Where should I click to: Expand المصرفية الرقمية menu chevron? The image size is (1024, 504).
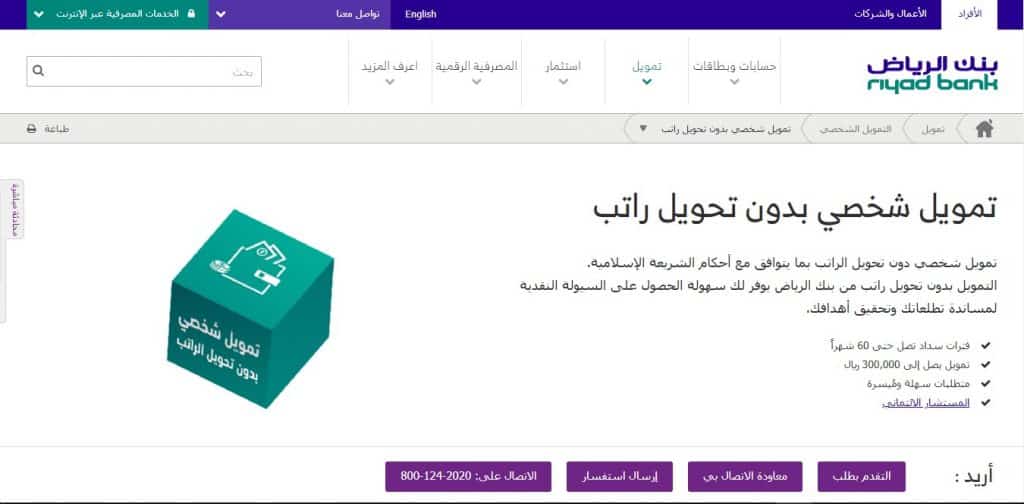point(476,82)
